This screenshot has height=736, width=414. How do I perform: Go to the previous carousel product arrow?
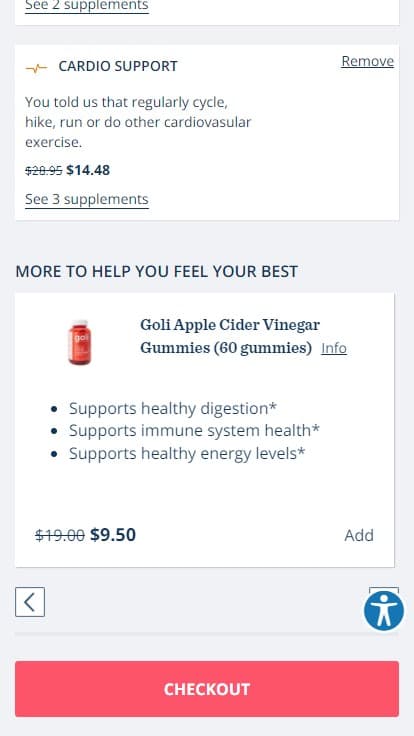[x=30, y=602]
